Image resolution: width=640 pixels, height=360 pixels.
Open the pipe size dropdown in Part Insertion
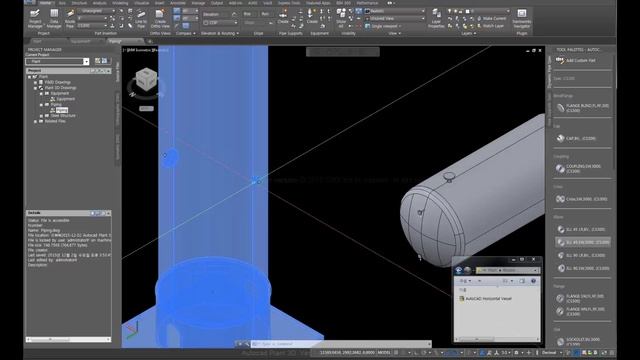(x=93, y=18)
